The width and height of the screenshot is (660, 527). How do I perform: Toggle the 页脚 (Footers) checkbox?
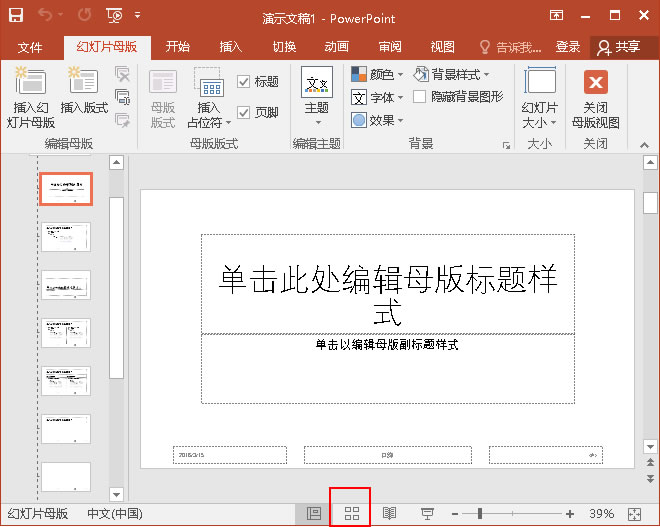(x=244, y=112)
